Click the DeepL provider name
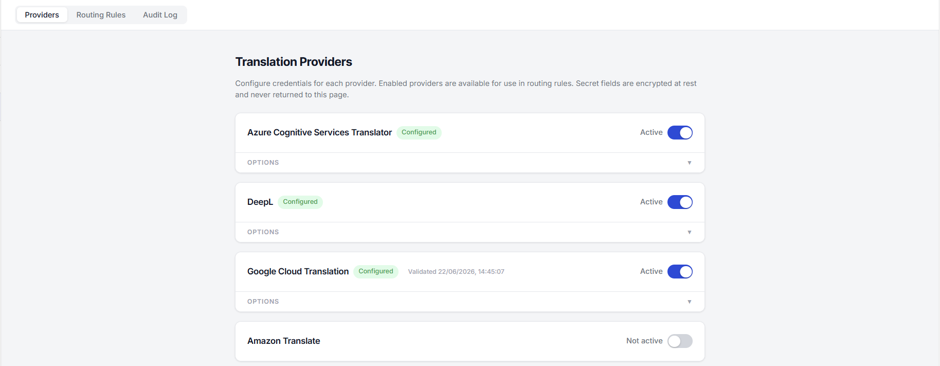Screen dimensions: 940x366 [260, 202]
